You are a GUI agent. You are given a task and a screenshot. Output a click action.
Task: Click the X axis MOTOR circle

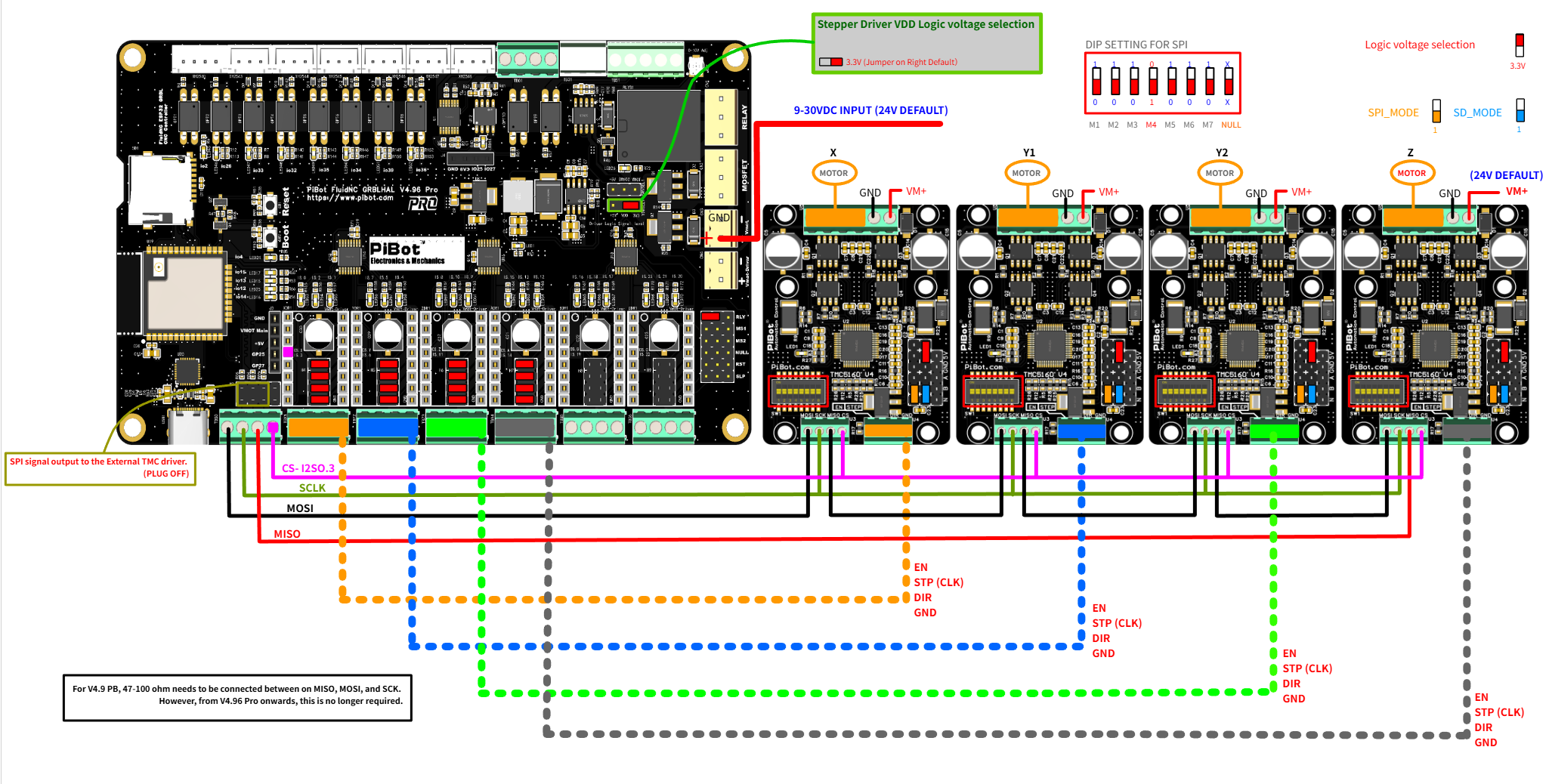click(833, 173)
